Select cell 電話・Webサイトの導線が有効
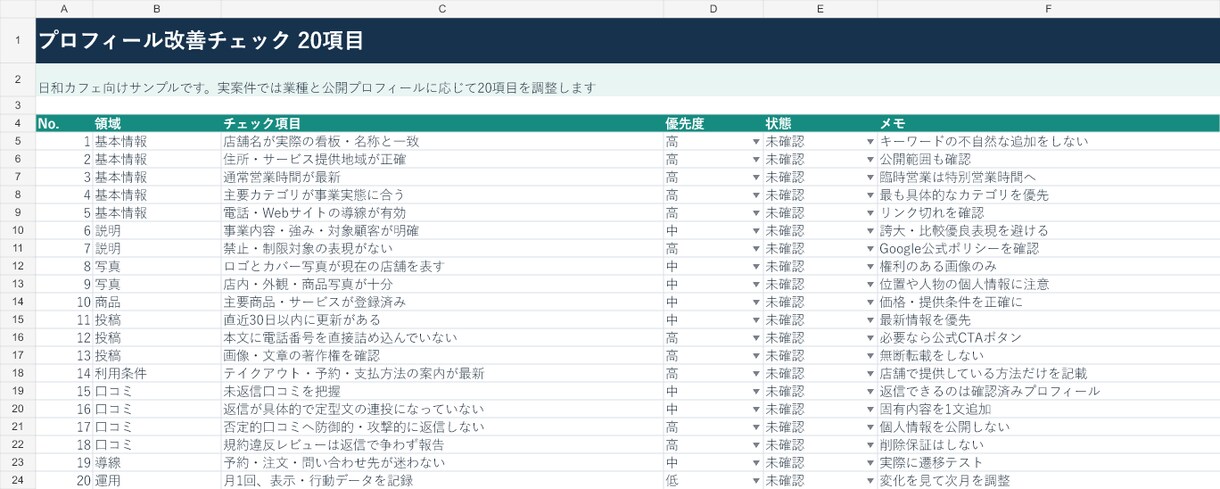Image resolution: width=1220 pixels, height=489 pixels. (x=442, y=213)
